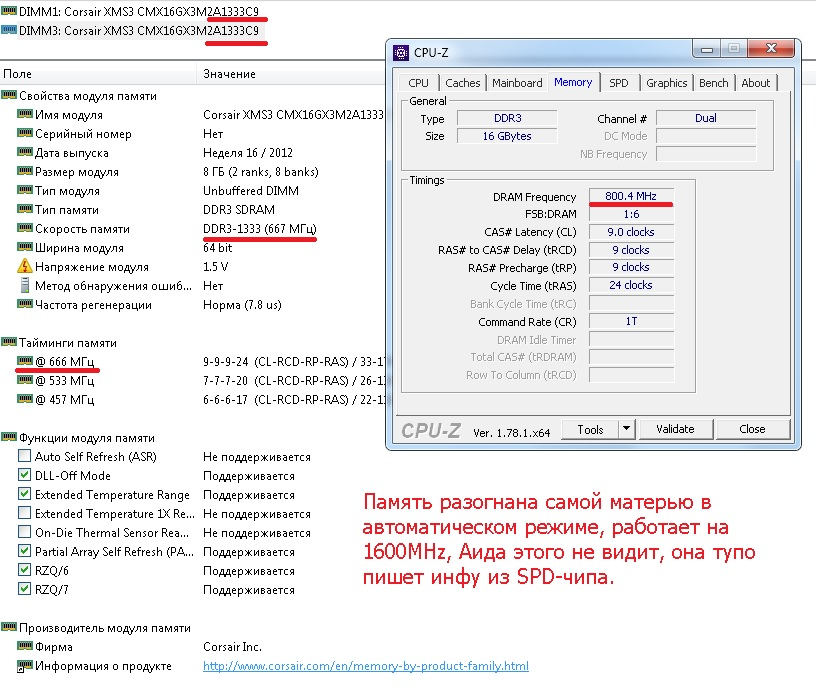The height and width of the screenshot is (697, 816).
Task: Switch to the CPU tab in CPU-Z
Action: tap(418, 83)
